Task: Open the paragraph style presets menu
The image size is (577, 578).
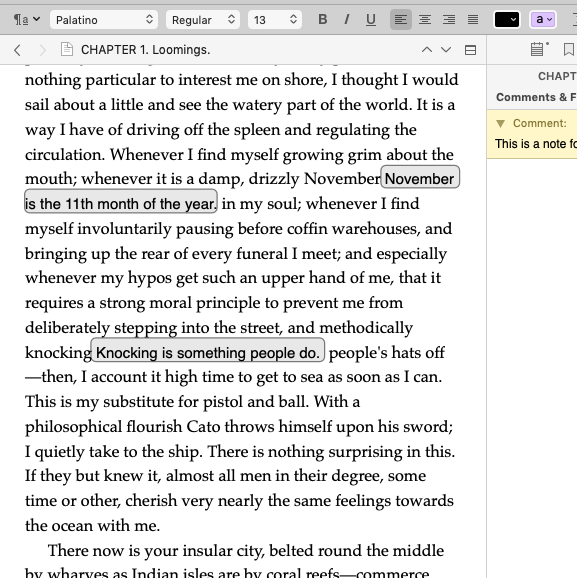Action: (x=27, y=20)
